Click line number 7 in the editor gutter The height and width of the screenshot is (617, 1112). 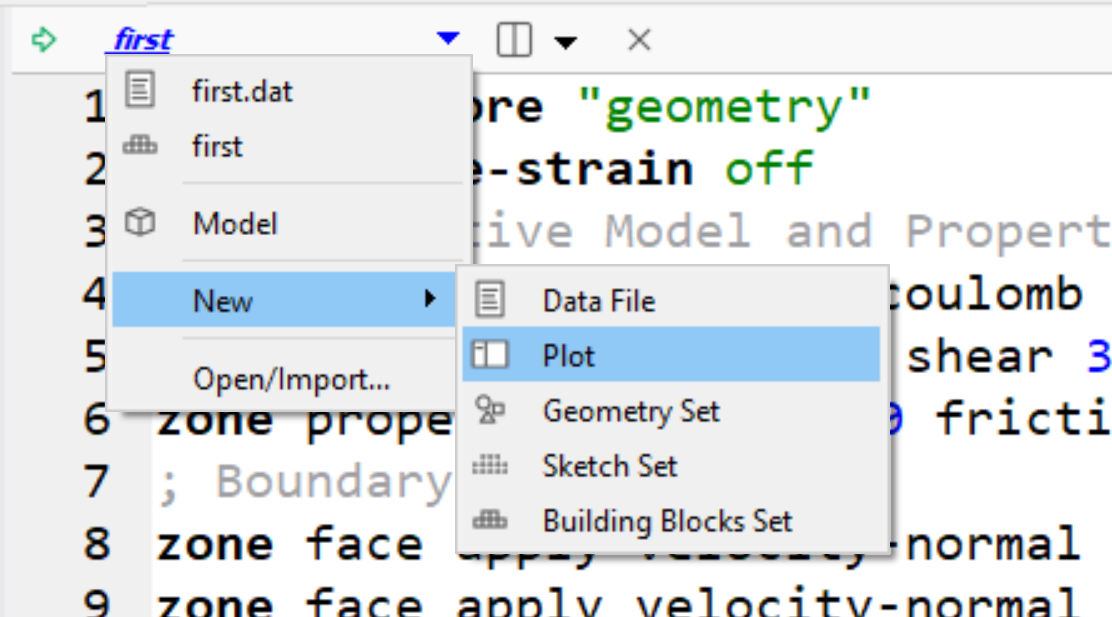coord(94,482)
